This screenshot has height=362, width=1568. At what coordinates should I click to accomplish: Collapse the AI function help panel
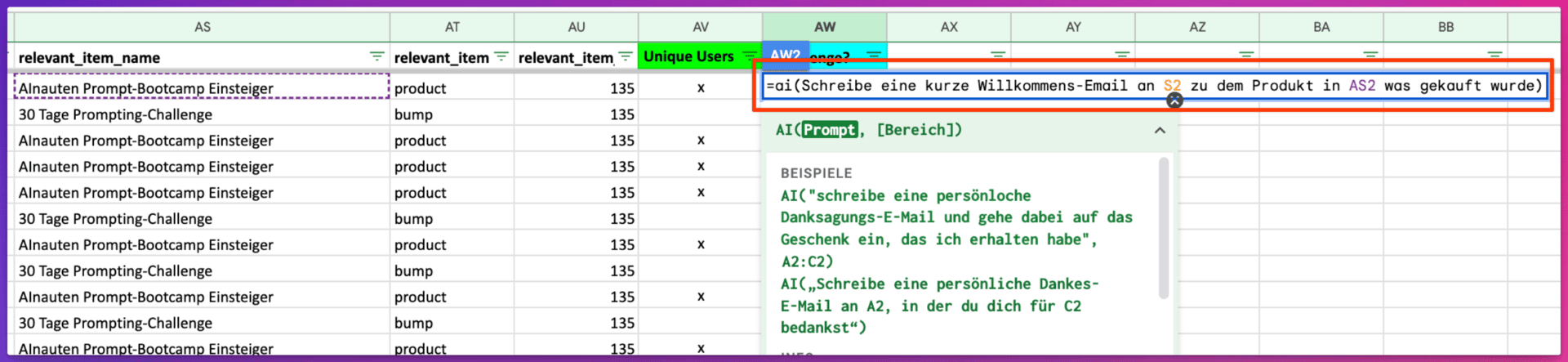click(x=1160, y=130)
